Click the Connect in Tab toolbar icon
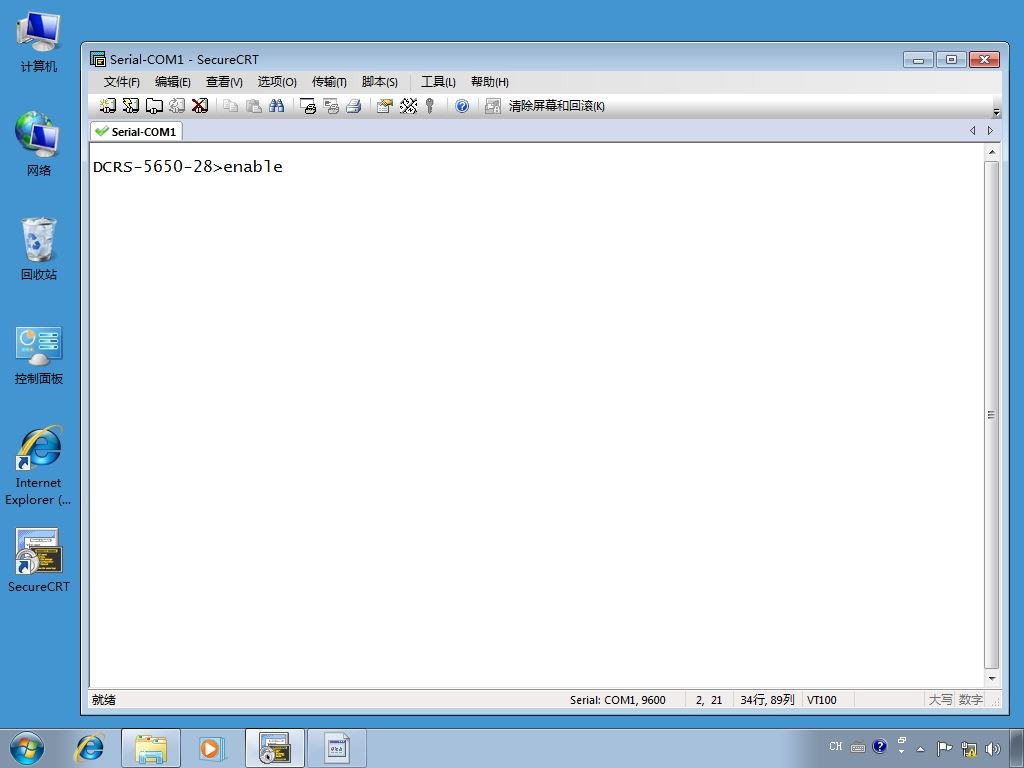Image resolution: width=1024 pixels, height=768 pixels. 154,106
